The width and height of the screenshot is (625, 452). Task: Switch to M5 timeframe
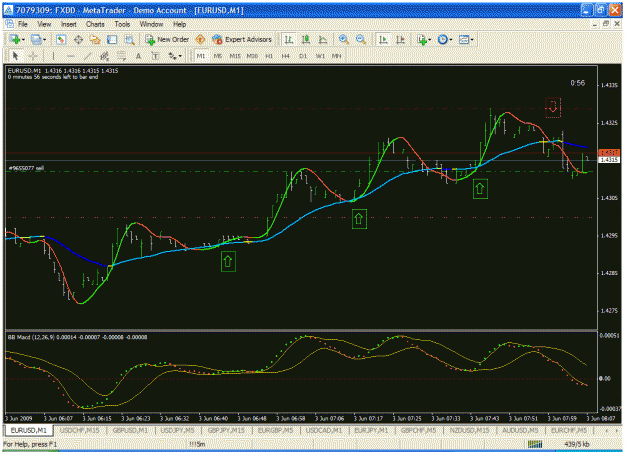(218, 56)
